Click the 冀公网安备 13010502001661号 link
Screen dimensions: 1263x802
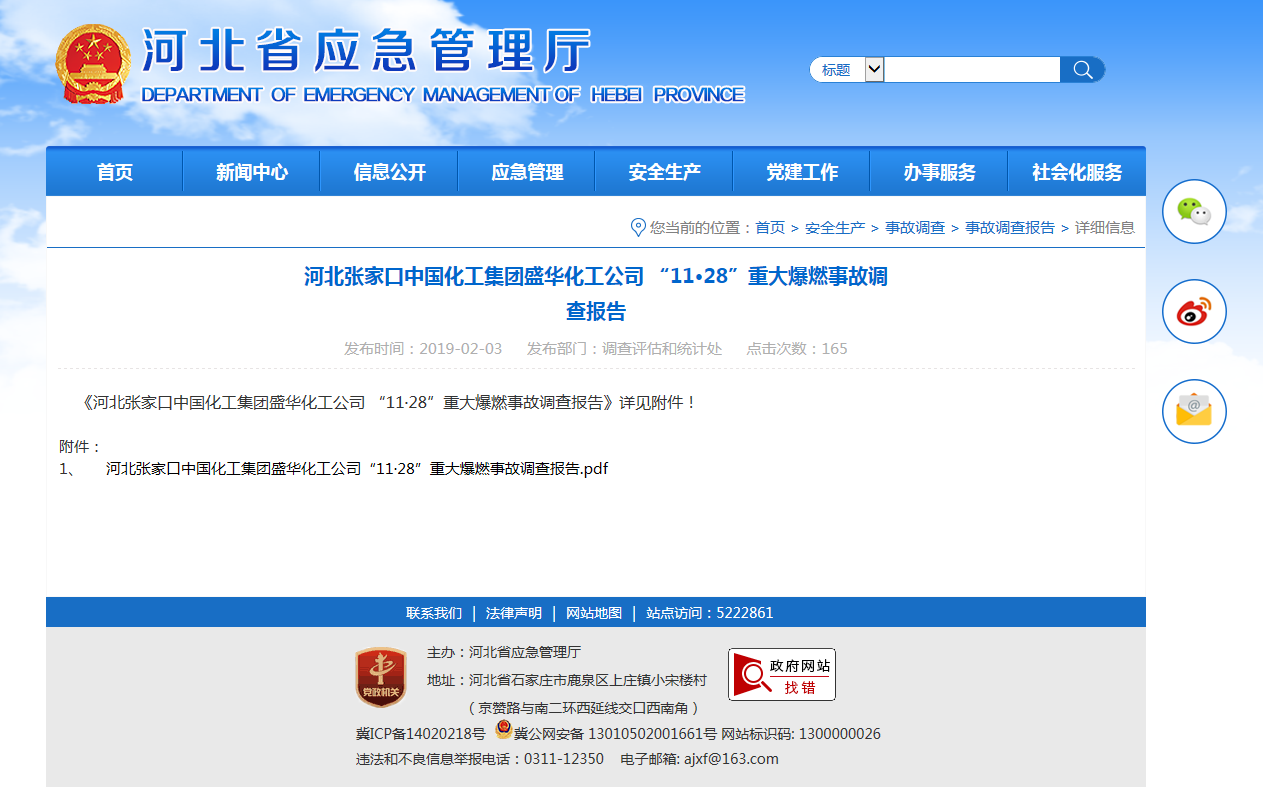coord(615,734)
